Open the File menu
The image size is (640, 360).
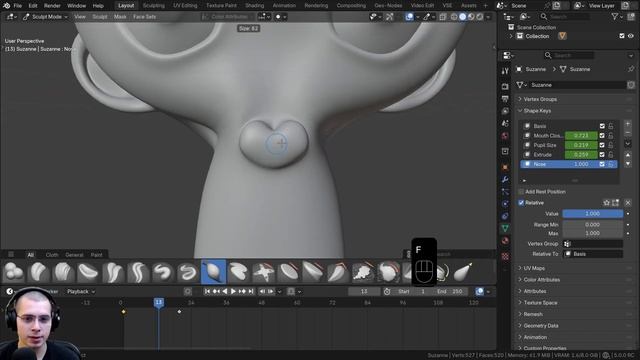coord(18,6)
